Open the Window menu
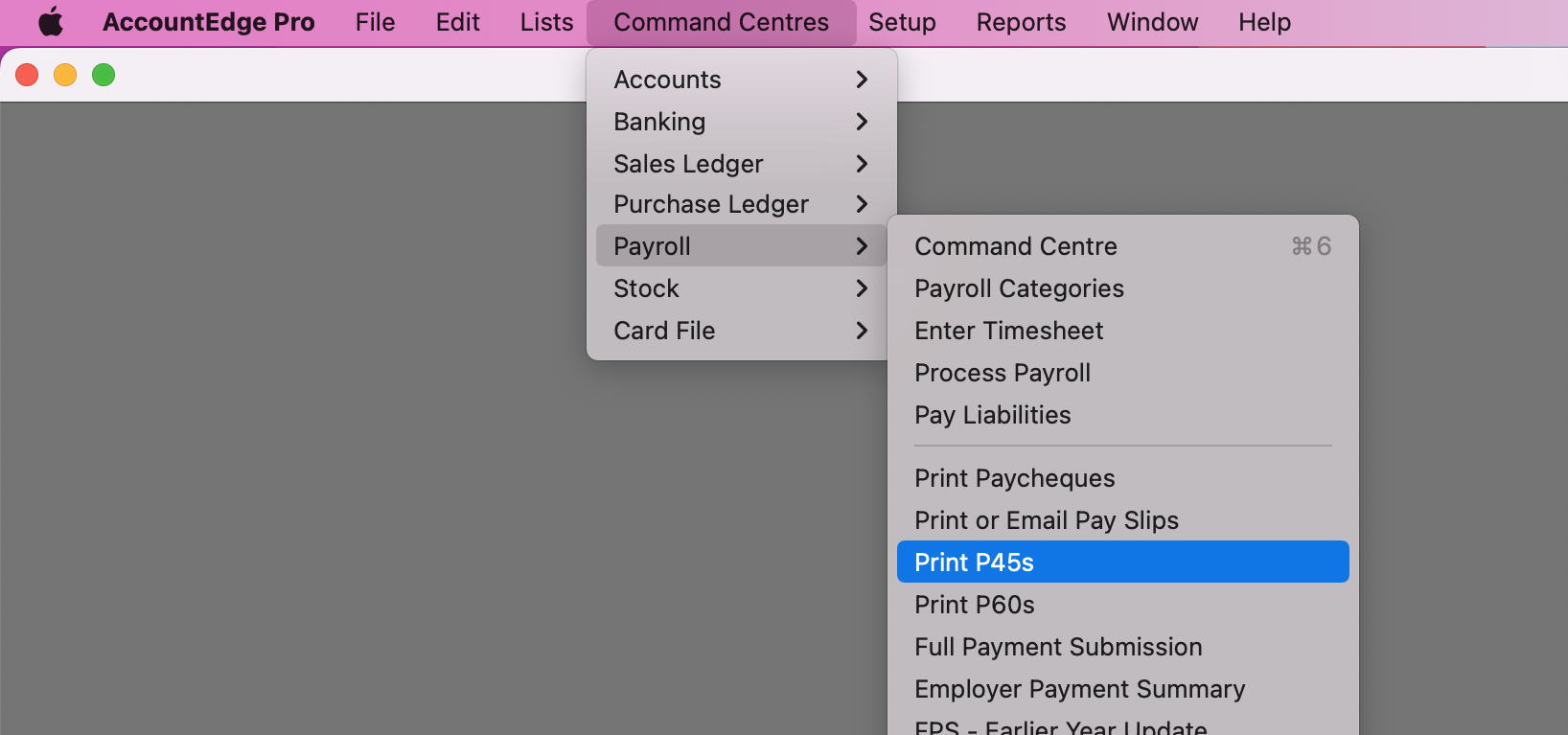The width and height of the screenshot is (1568, 735). tap(1153, 22)
